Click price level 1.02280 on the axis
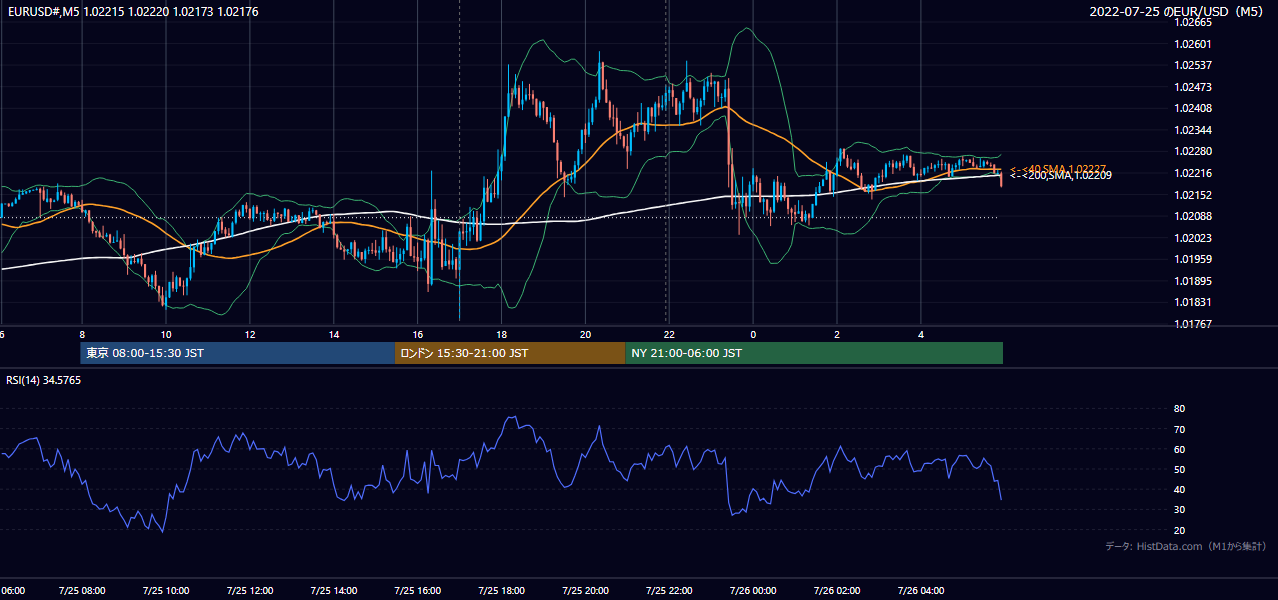This screenshot has width=1278, height=600. coord(1192,151)
